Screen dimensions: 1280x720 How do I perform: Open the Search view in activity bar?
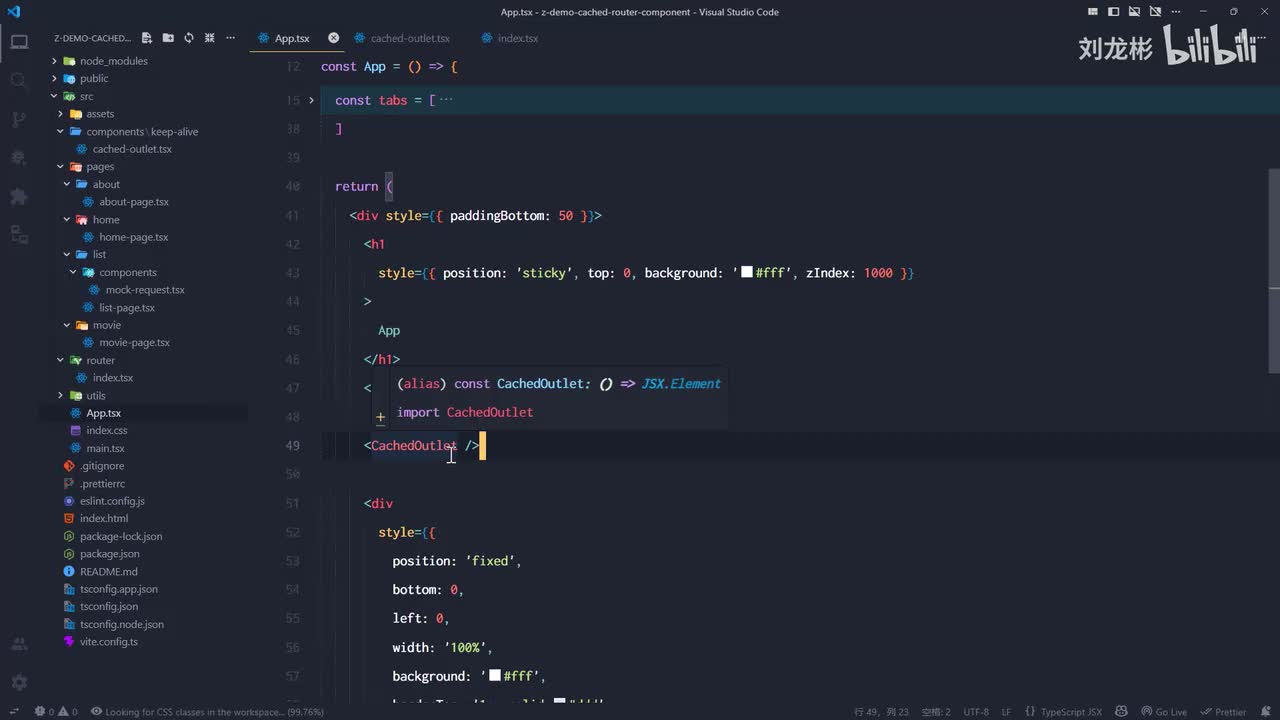pos(19,80)
